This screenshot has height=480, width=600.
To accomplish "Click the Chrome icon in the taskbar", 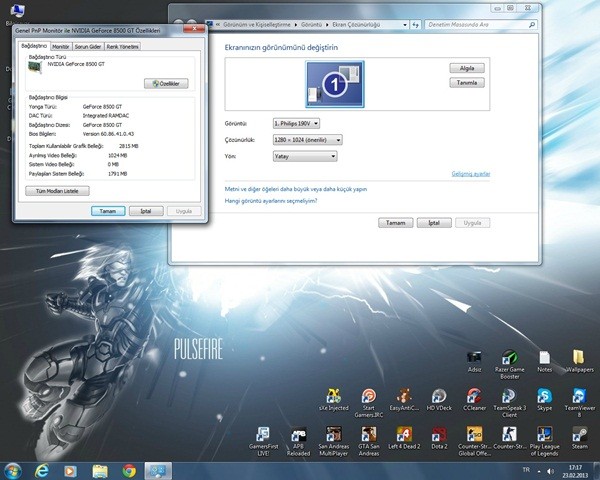I will [129, 469].
